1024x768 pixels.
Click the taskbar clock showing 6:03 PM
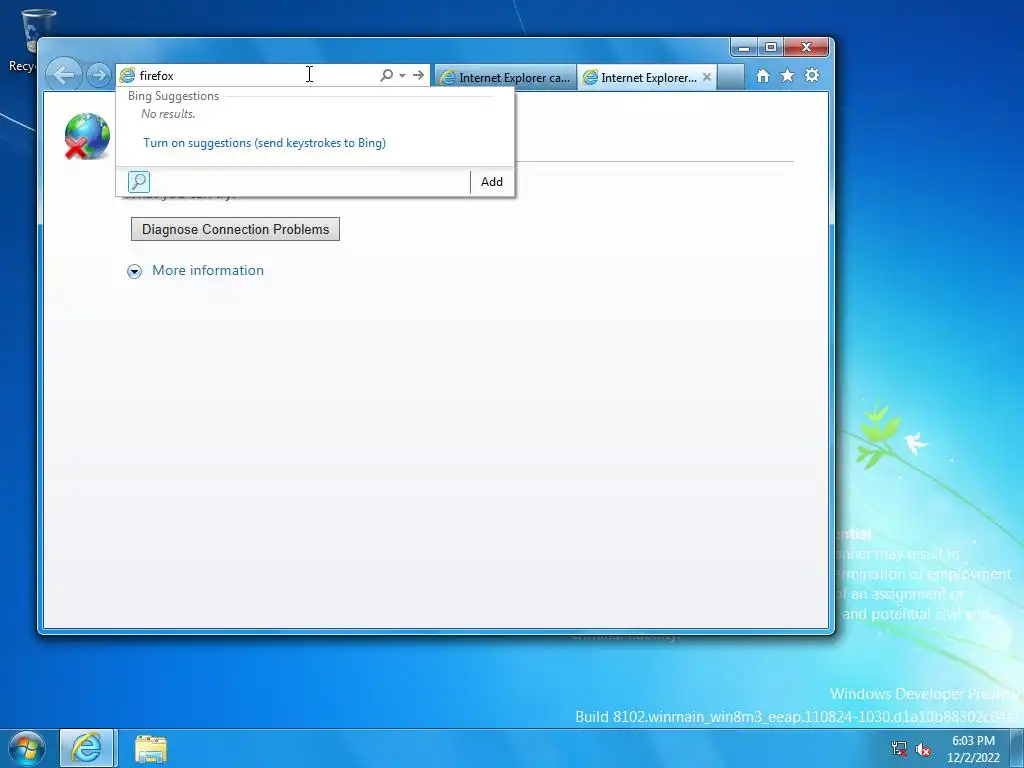[x=973, y=749]
